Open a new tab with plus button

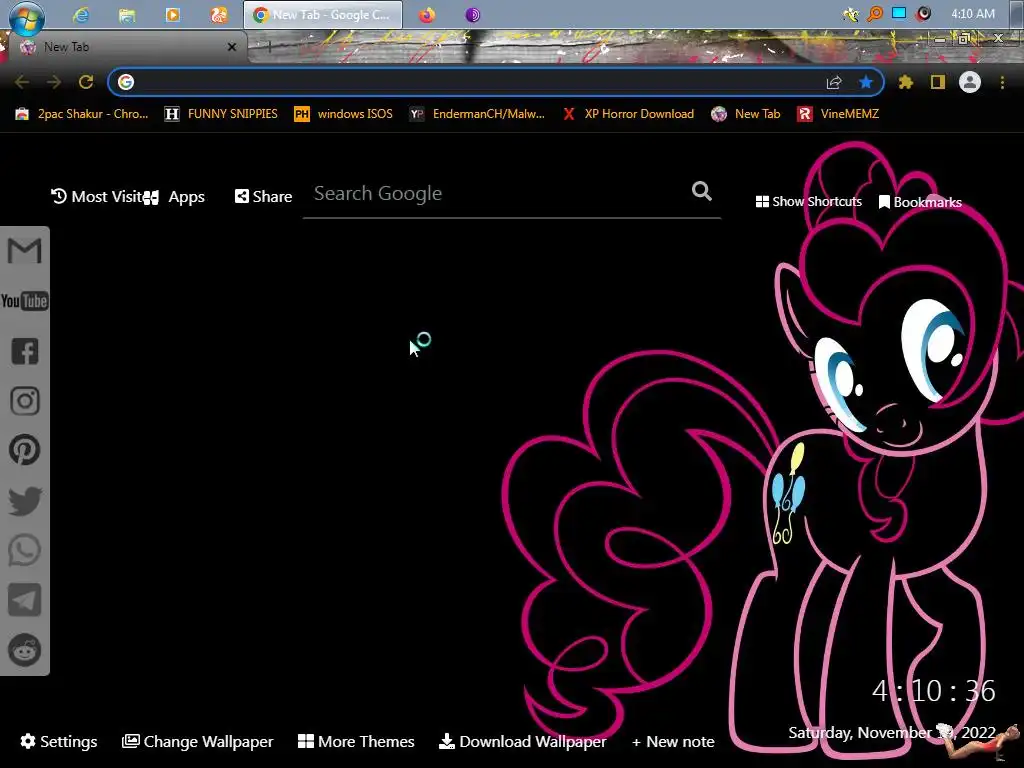(269, 46)
